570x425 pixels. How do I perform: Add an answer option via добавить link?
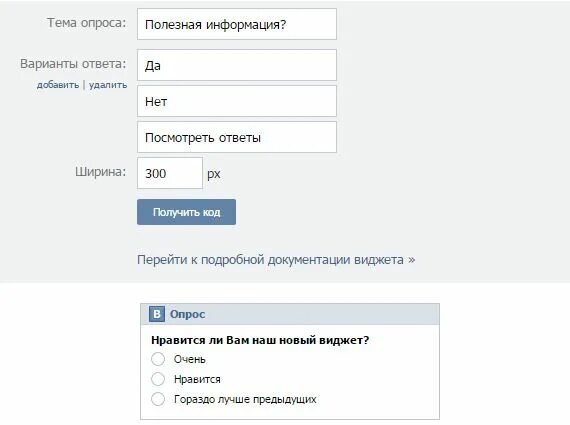(x=58, y=85)
